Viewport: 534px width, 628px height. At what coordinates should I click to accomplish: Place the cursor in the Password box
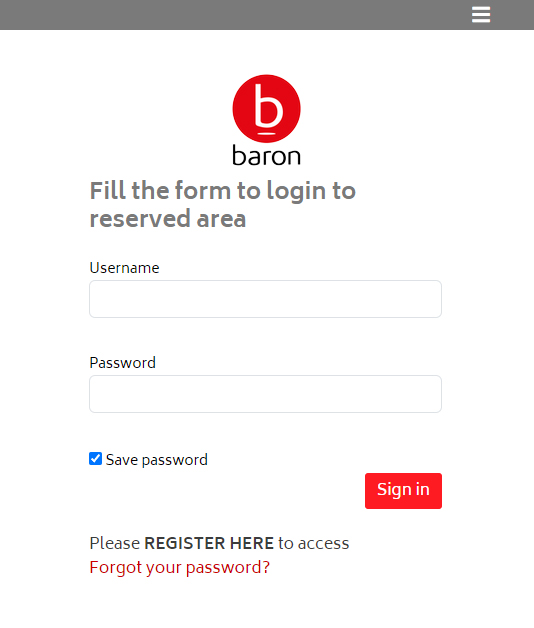[x=265, y=394]
